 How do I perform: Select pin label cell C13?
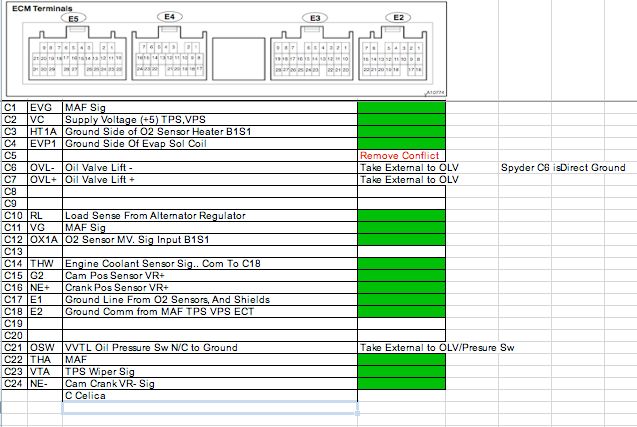click(15, 251)
